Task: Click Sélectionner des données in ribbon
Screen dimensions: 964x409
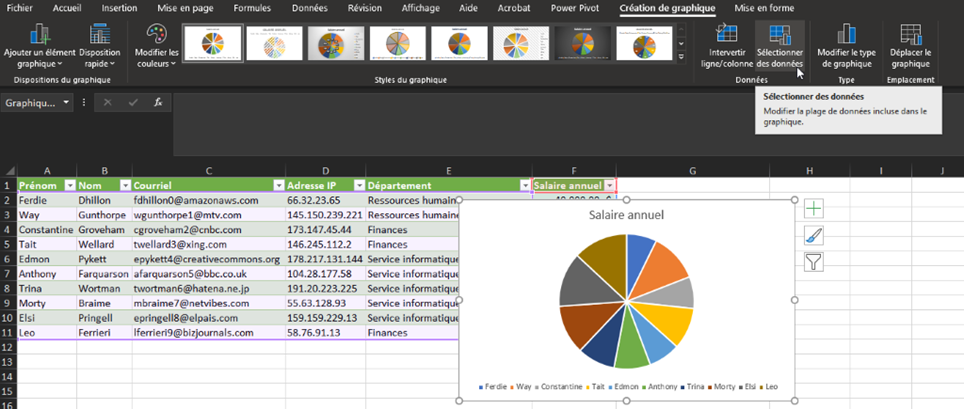Action: click(x=779, y=35)
